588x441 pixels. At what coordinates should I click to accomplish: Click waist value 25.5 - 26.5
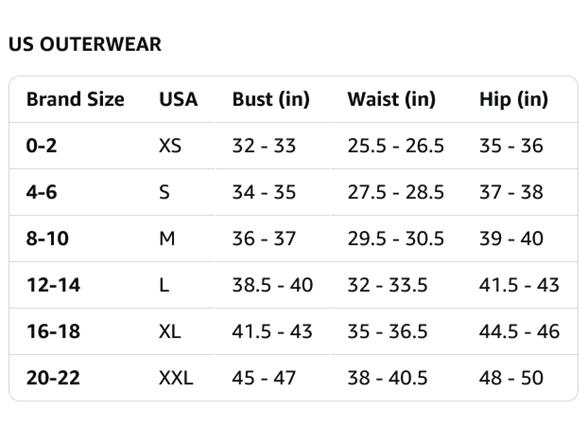click(396, 146)
